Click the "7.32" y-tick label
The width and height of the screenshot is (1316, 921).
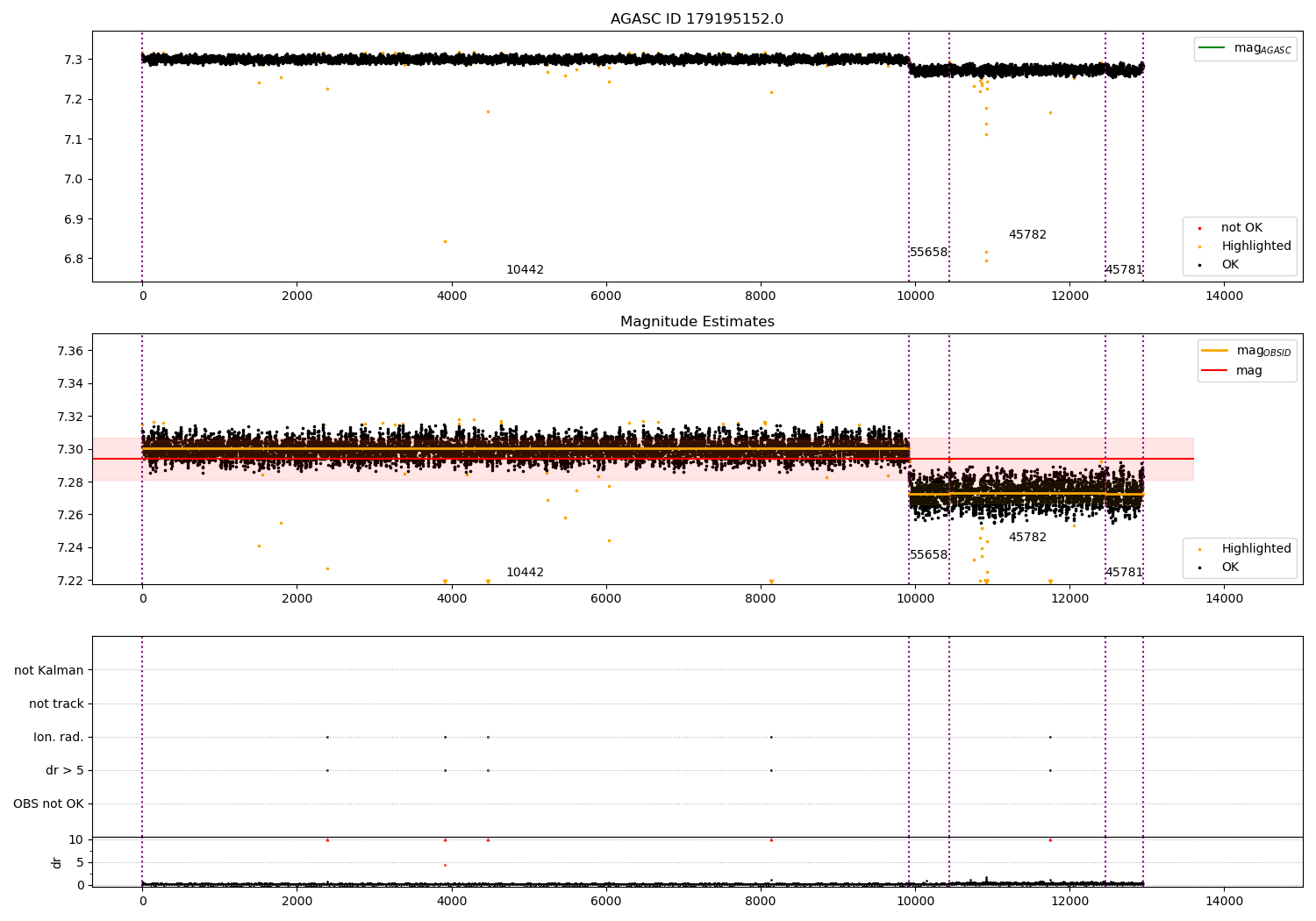click(x=70, y=417)
